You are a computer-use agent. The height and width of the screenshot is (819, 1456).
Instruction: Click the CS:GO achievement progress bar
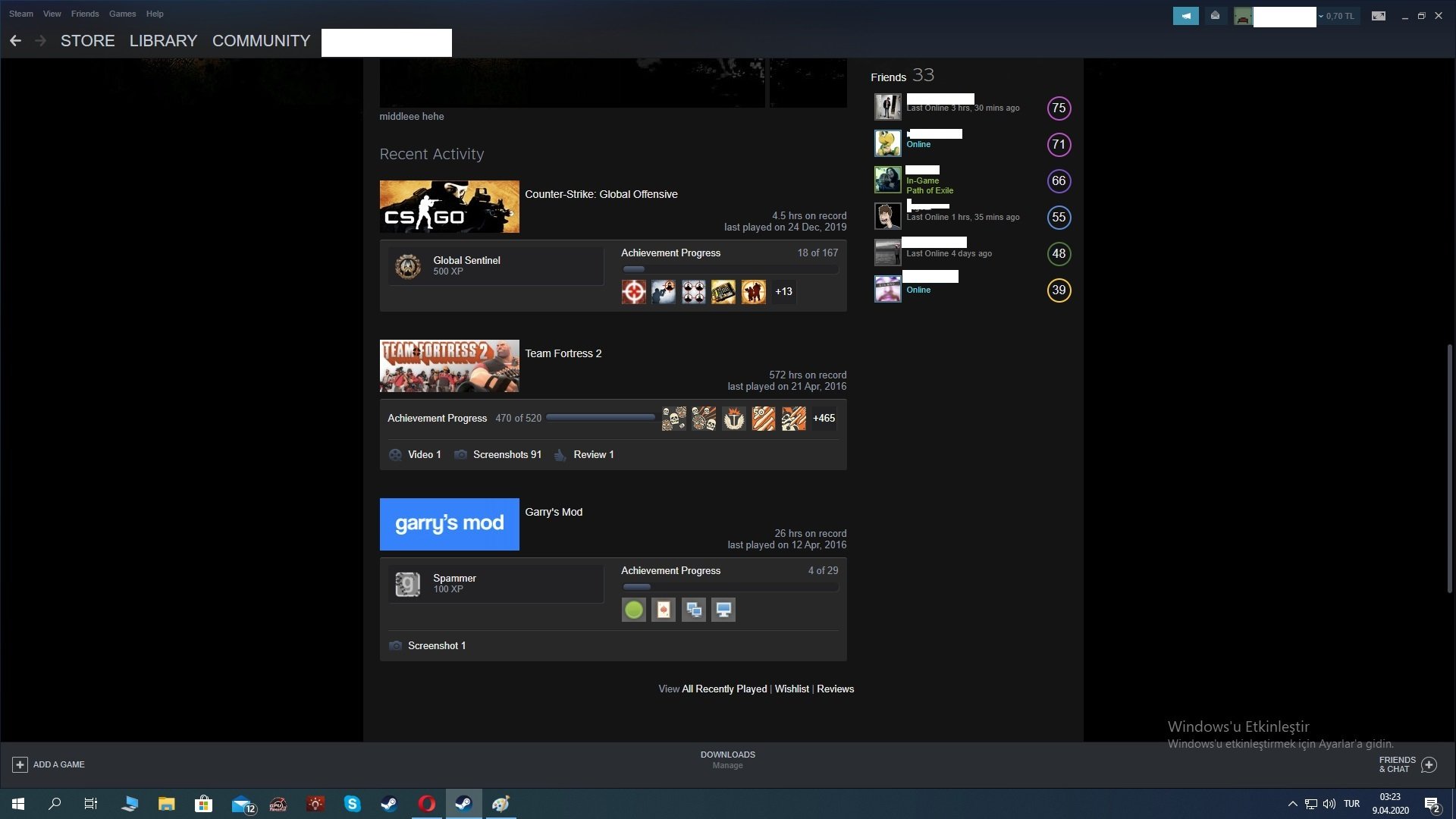(730, 269)
